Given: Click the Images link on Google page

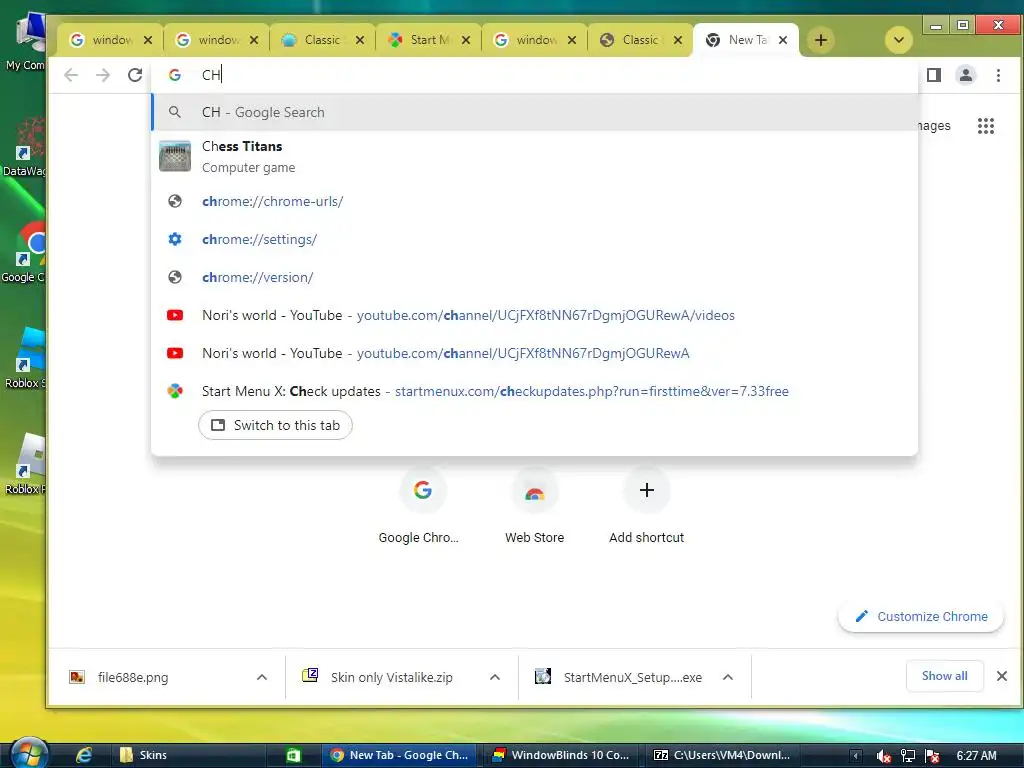Looking at the screenshot, I should (934, 125).
